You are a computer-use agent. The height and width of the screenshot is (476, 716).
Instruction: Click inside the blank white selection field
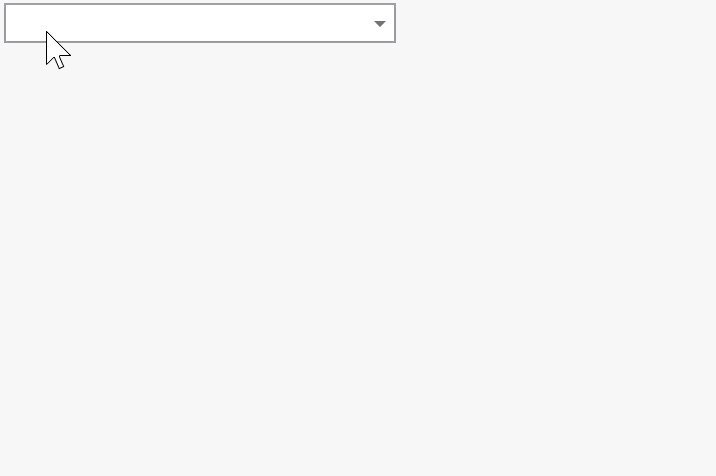coord(200,23)
